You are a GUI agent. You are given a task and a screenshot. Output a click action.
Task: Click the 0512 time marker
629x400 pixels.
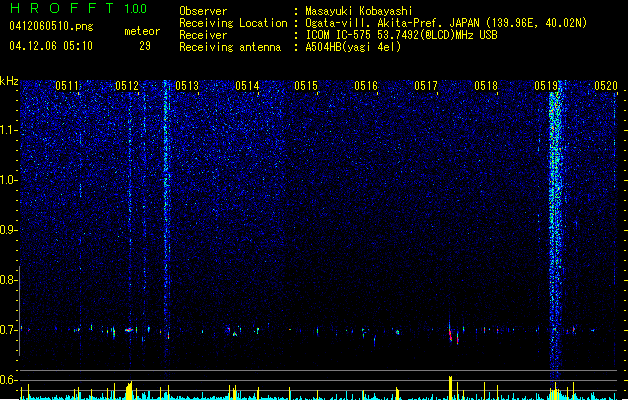point(127,86)
